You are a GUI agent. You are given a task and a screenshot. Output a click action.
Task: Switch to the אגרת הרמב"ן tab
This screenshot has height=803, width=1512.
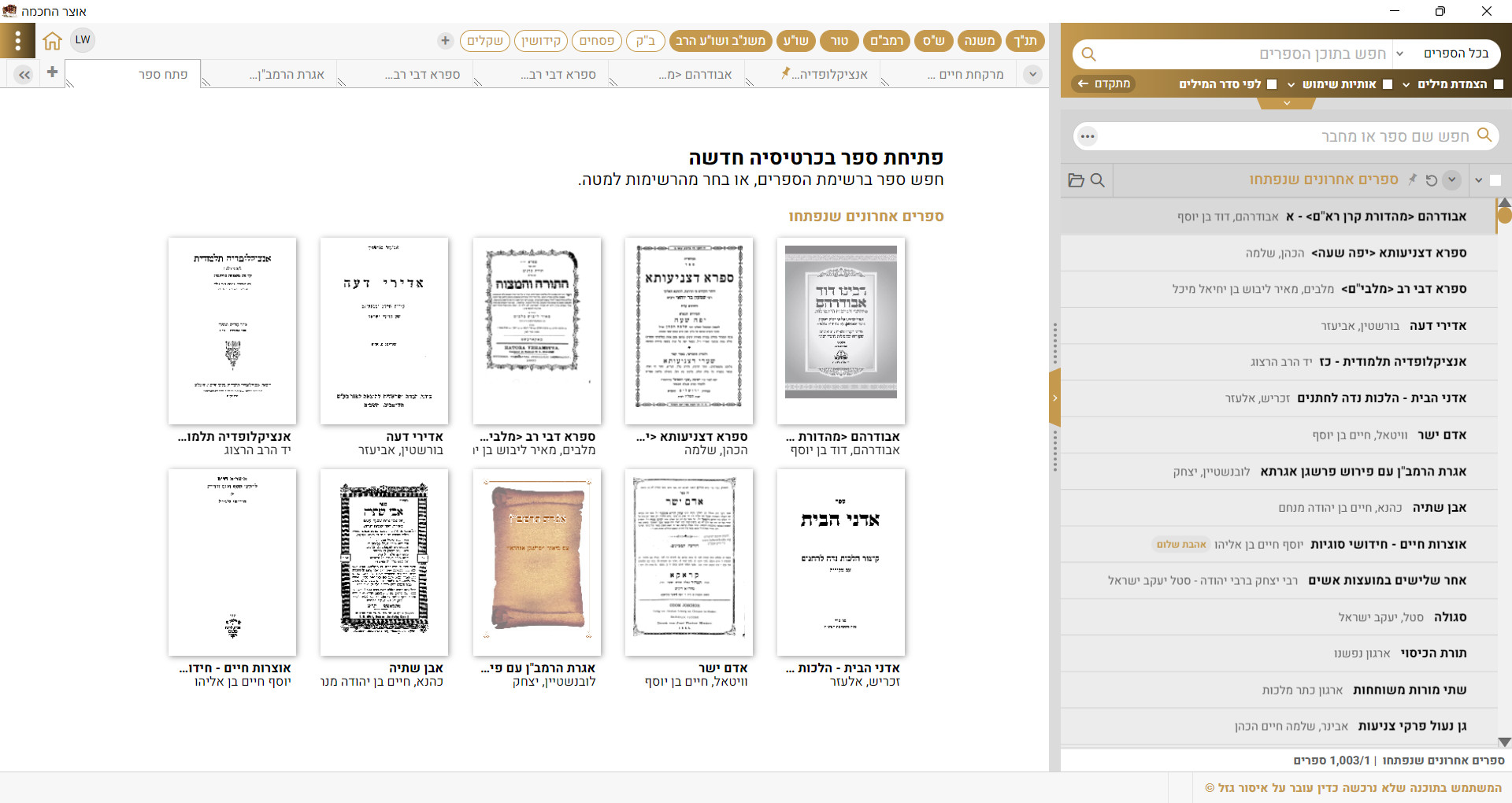[270, 75]
